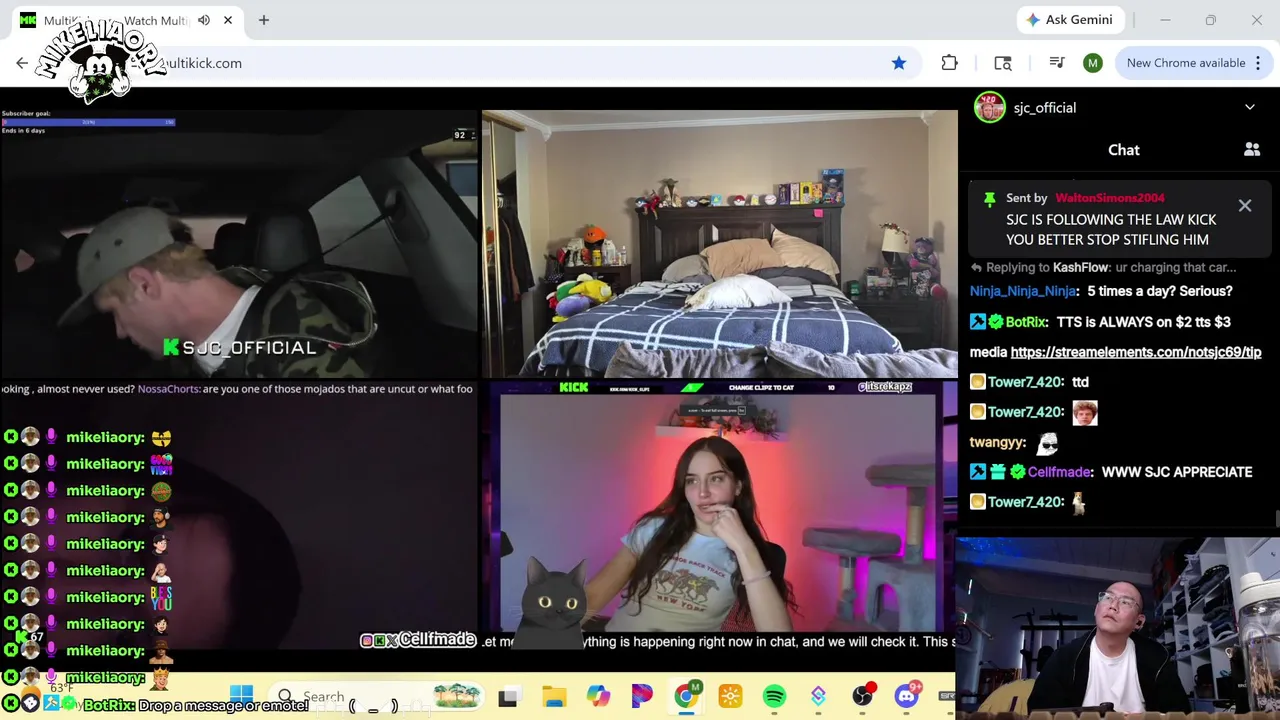
Task: Dismiss the pinned message with X
Action: pos(1245,206)
